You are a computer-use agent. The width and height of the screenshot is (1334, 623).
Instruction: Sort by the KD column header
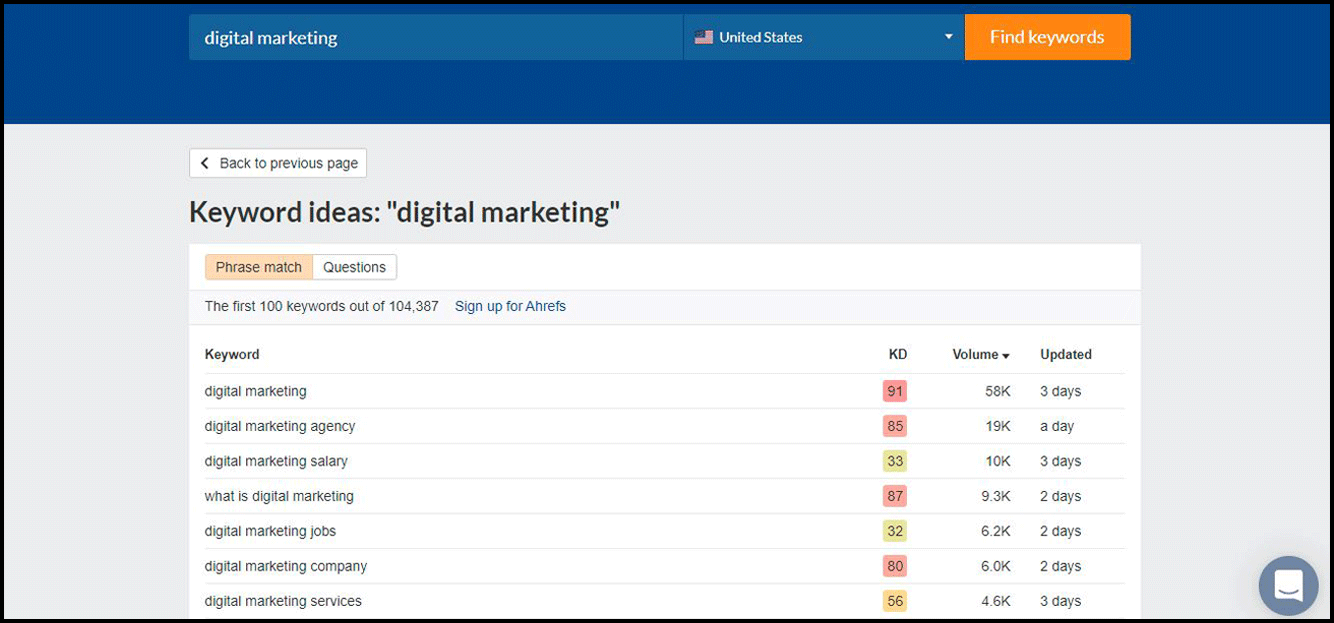897,354
